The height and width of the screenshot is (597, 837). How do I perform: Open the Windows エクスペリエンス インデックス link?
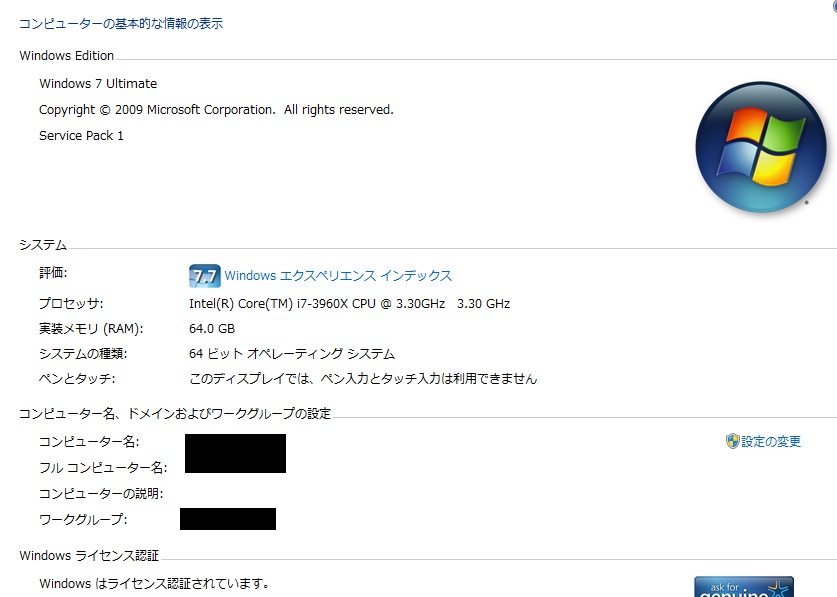pyautogui.click(x=338, y=276)
